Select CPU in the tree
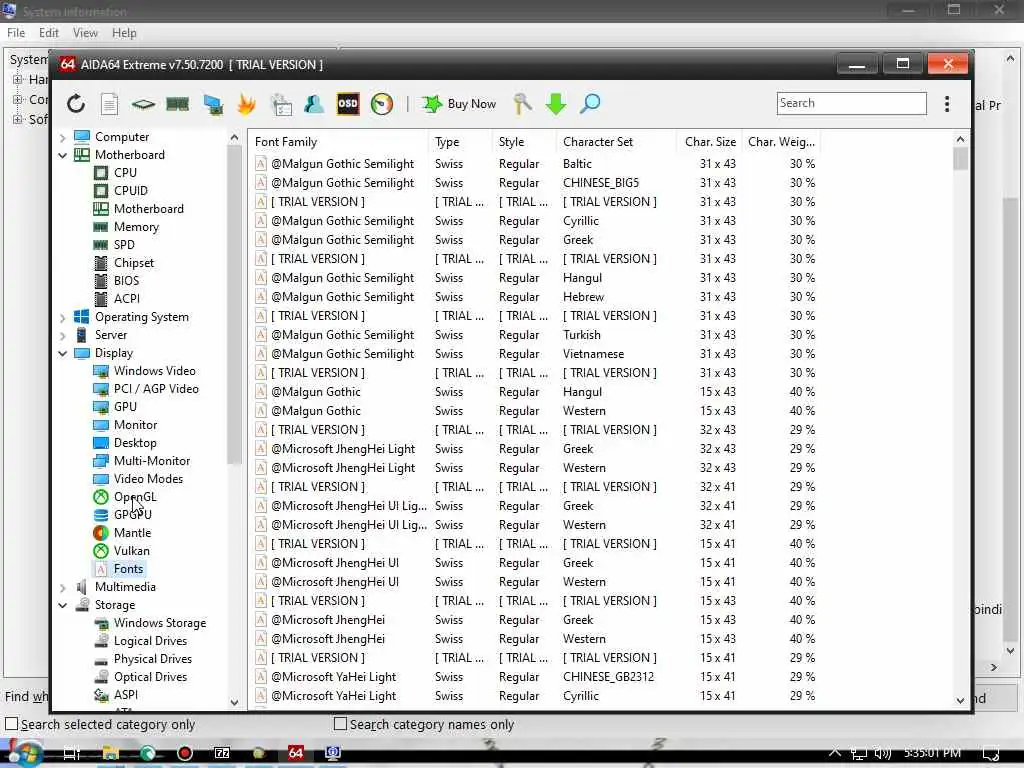 click(x=125, y=172)
